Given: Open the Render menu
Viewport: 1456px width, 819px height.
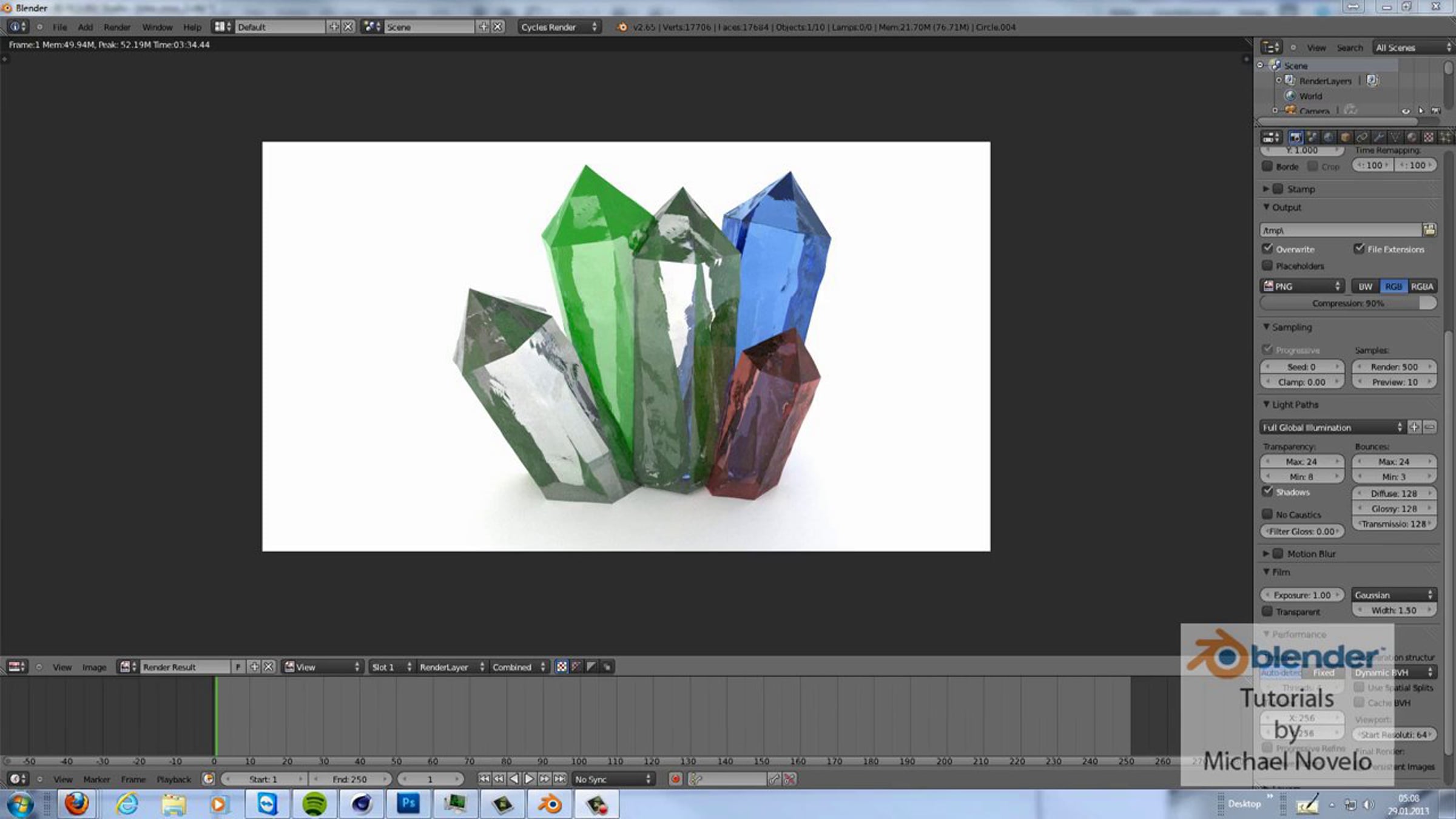Looking at the screenshot, I should click(x=117, y=27).
